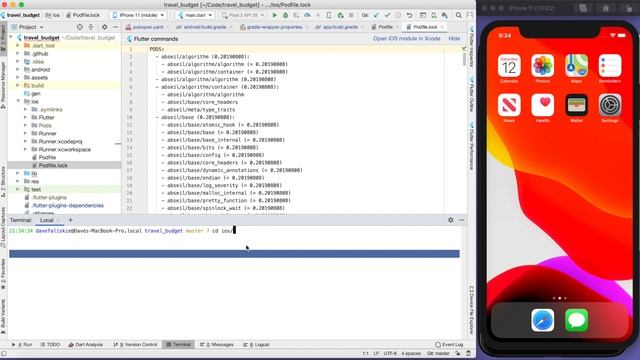Switch to pubspec.yaml tab

click(x=148, y=27)
